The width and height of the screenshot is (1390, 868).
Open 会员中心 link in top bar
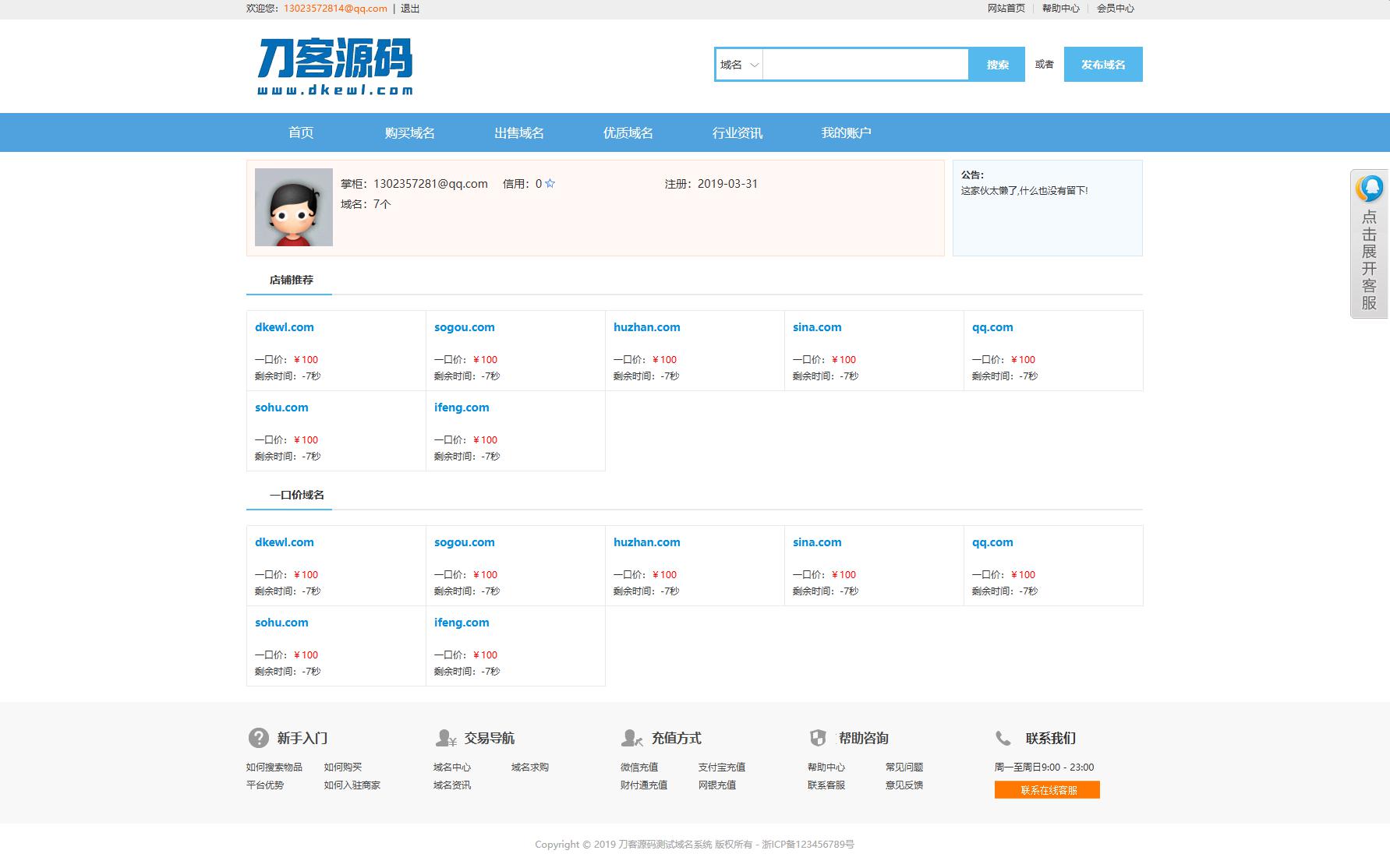point(1116,9)
